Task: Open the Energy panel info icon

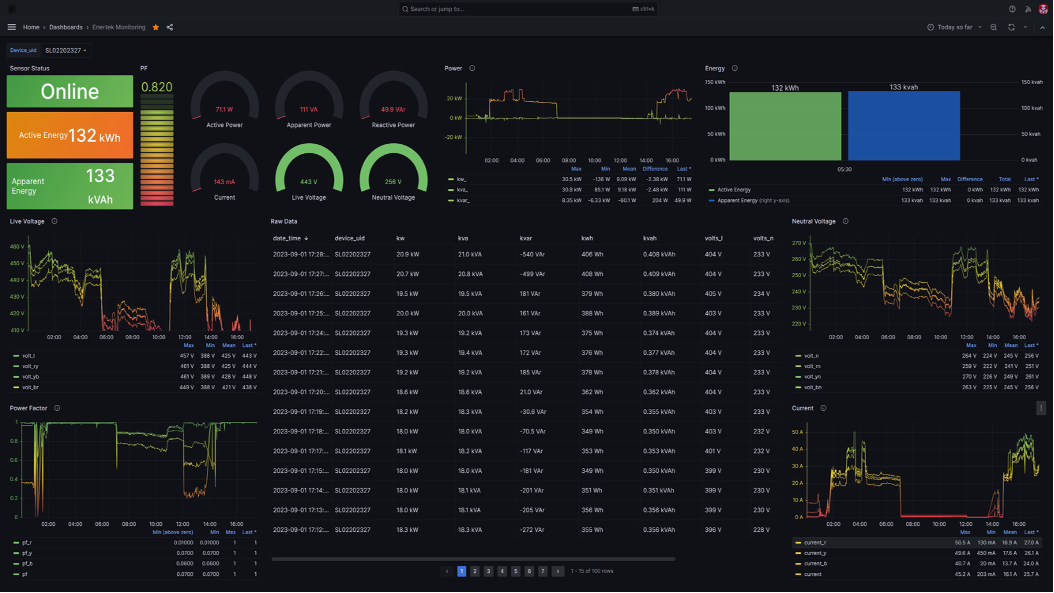Action: (733, 68)
